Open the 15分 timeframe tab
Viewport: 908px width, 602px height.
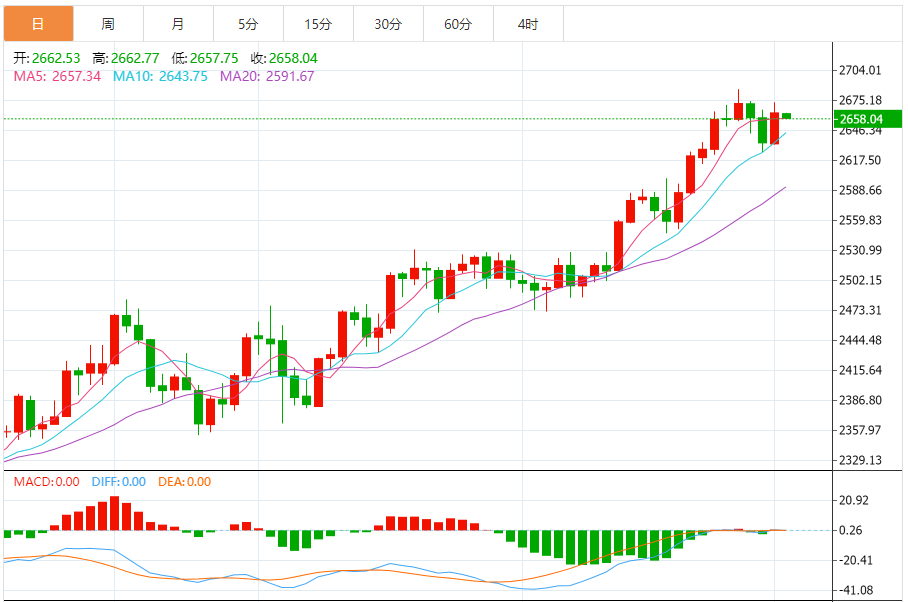tap(318, 24)
